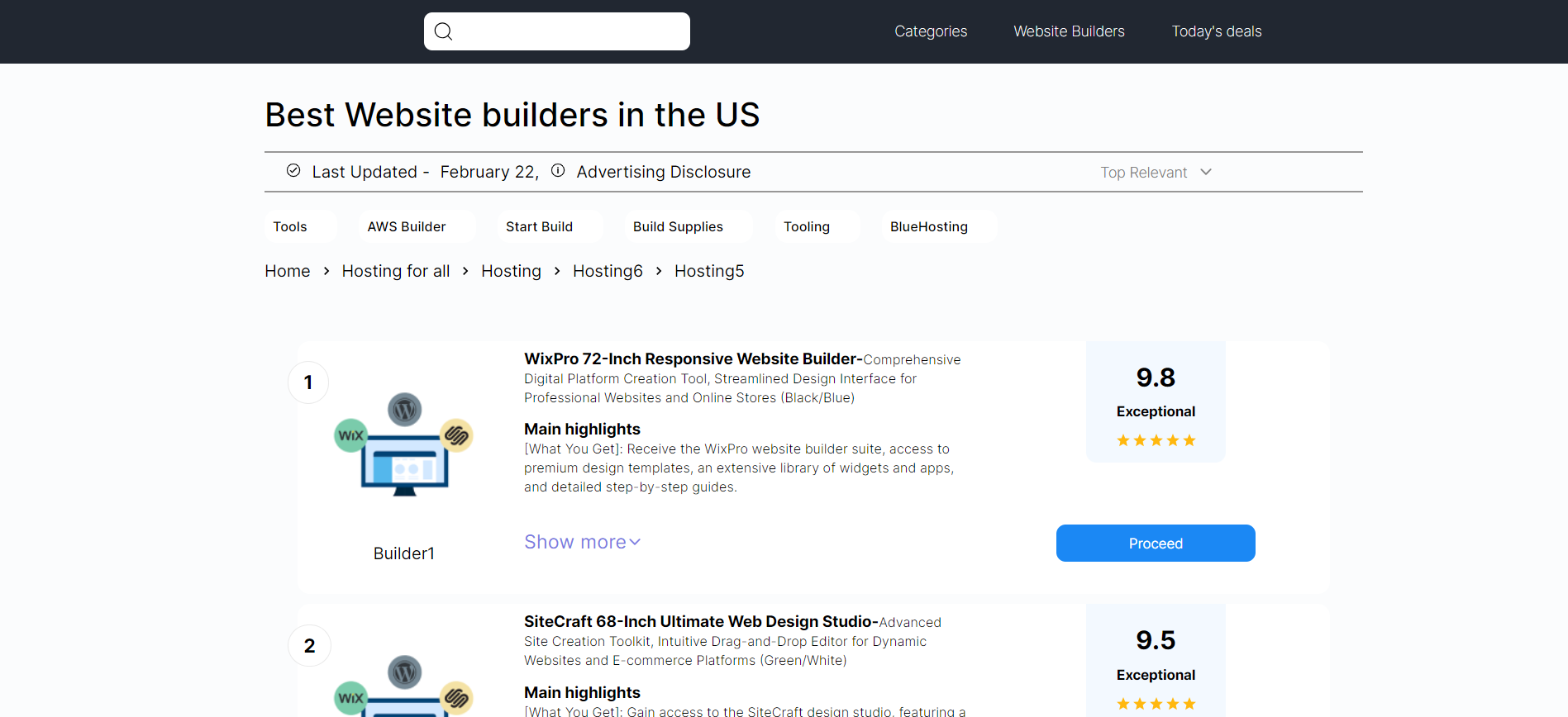1568x717 pixels.
Task: Click the Wix logo in second listing image
Action: pos(350,698)
